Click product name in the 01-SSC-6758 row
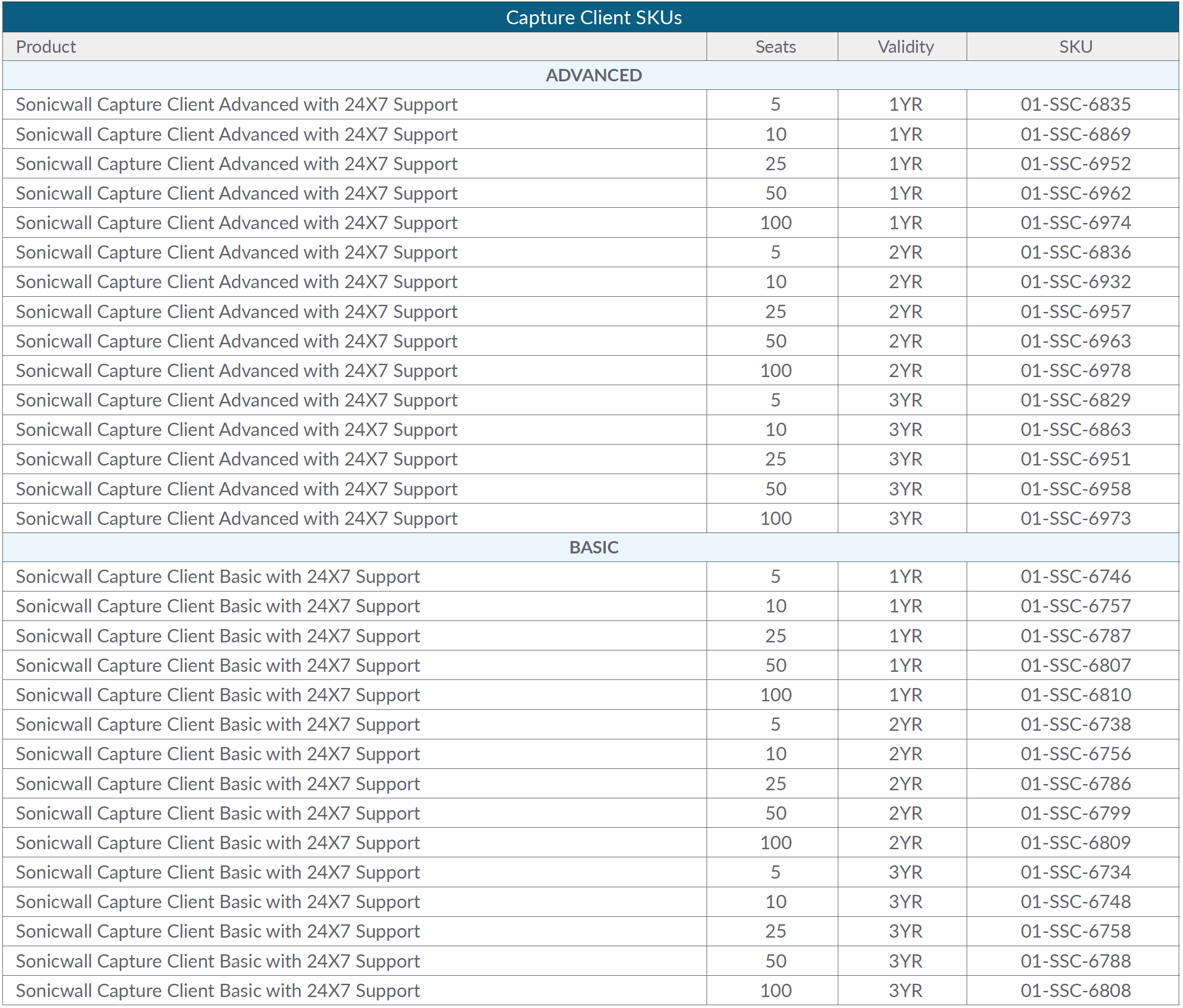1183x1008 pixels. pos(217,931)
